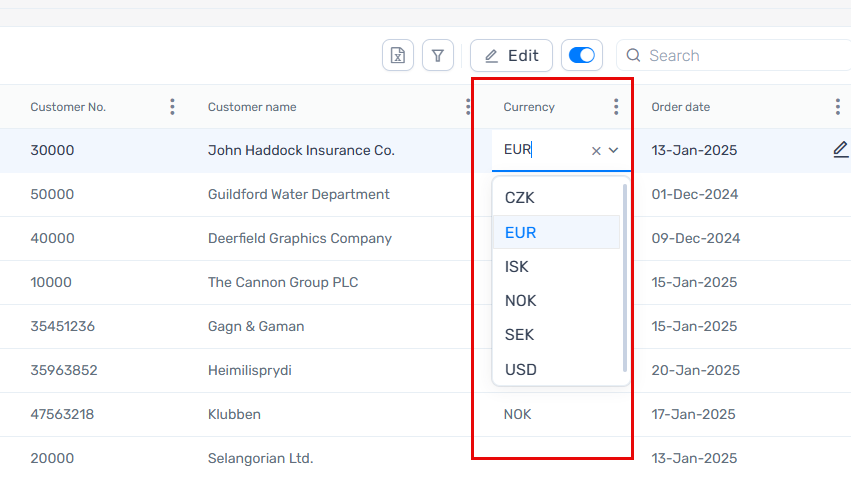Select CZK from the currency list
Image resolution: width=851 pixels, height=480 pixels.
coord(520,198)
